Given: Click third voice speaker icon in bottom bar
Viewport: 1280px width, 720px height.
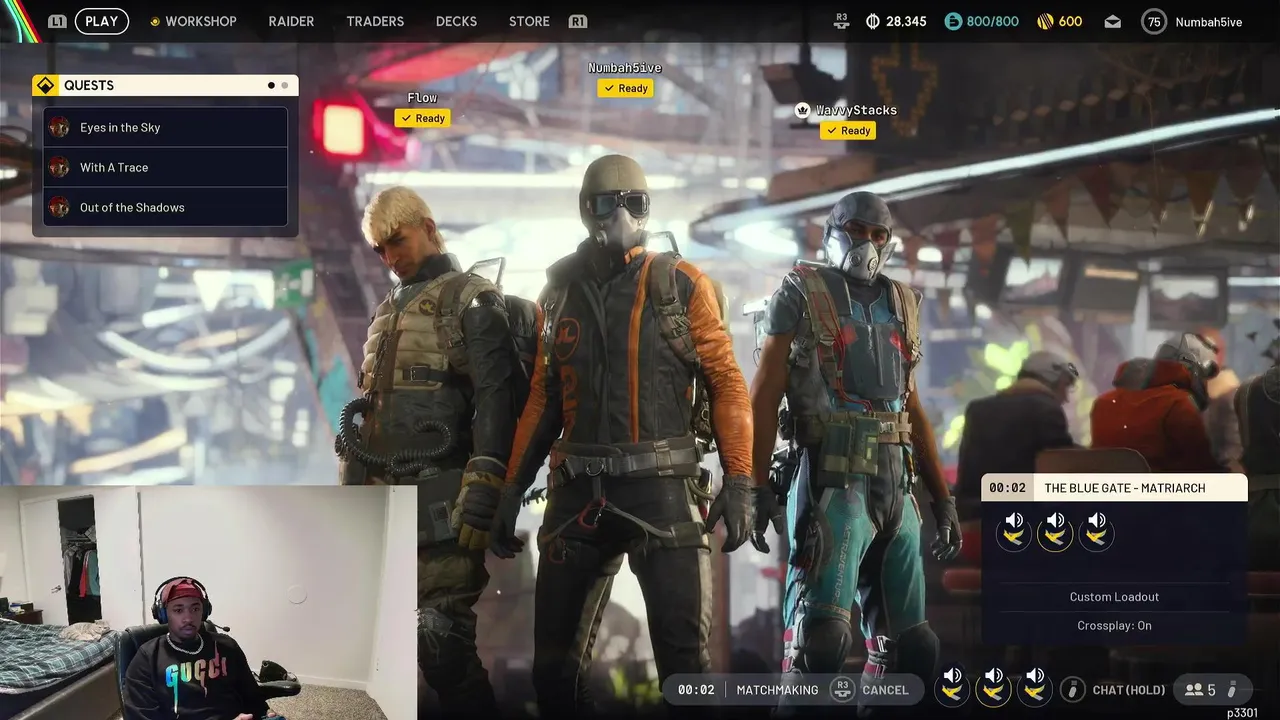Looking at the screenshot, I should [1035, 687].
